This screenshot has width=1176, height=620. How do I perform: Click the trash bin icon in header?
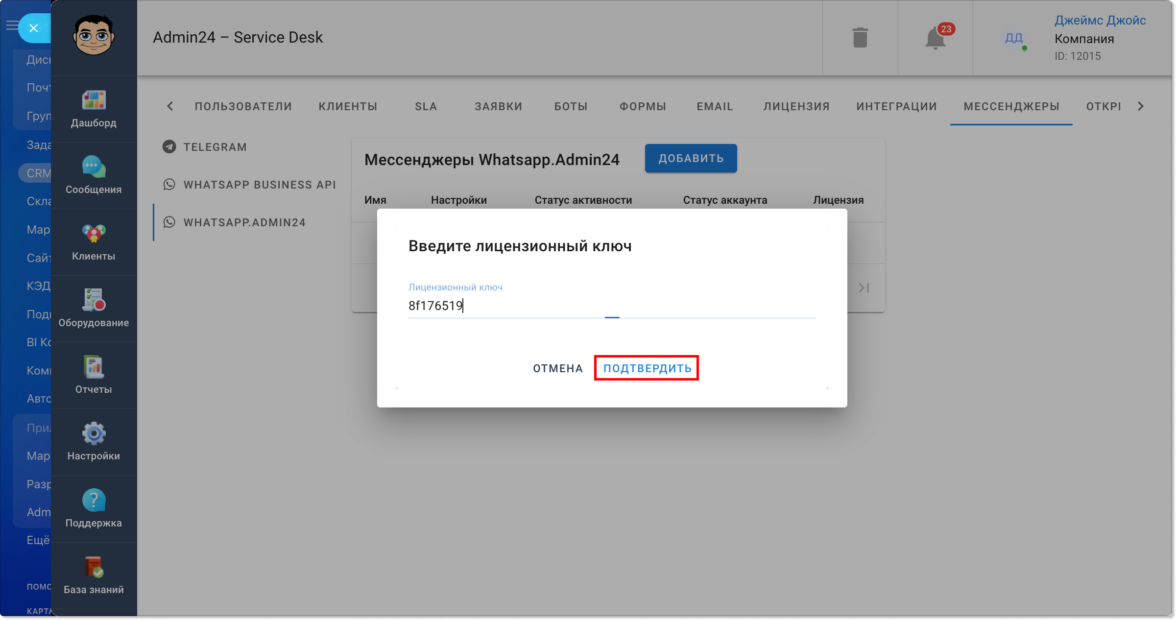tap(860, 37)
